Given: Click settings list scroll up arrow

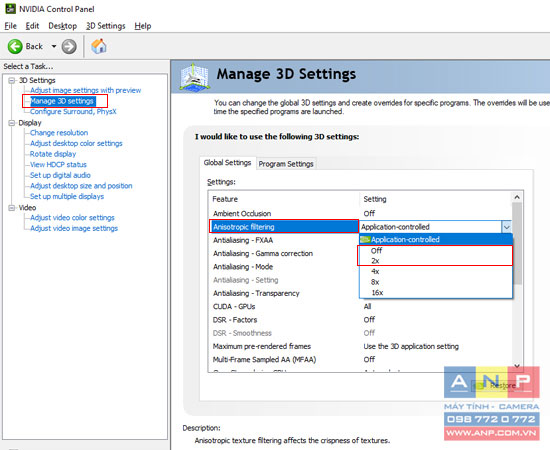Looking at the screenshot, I should click(517, 197).
